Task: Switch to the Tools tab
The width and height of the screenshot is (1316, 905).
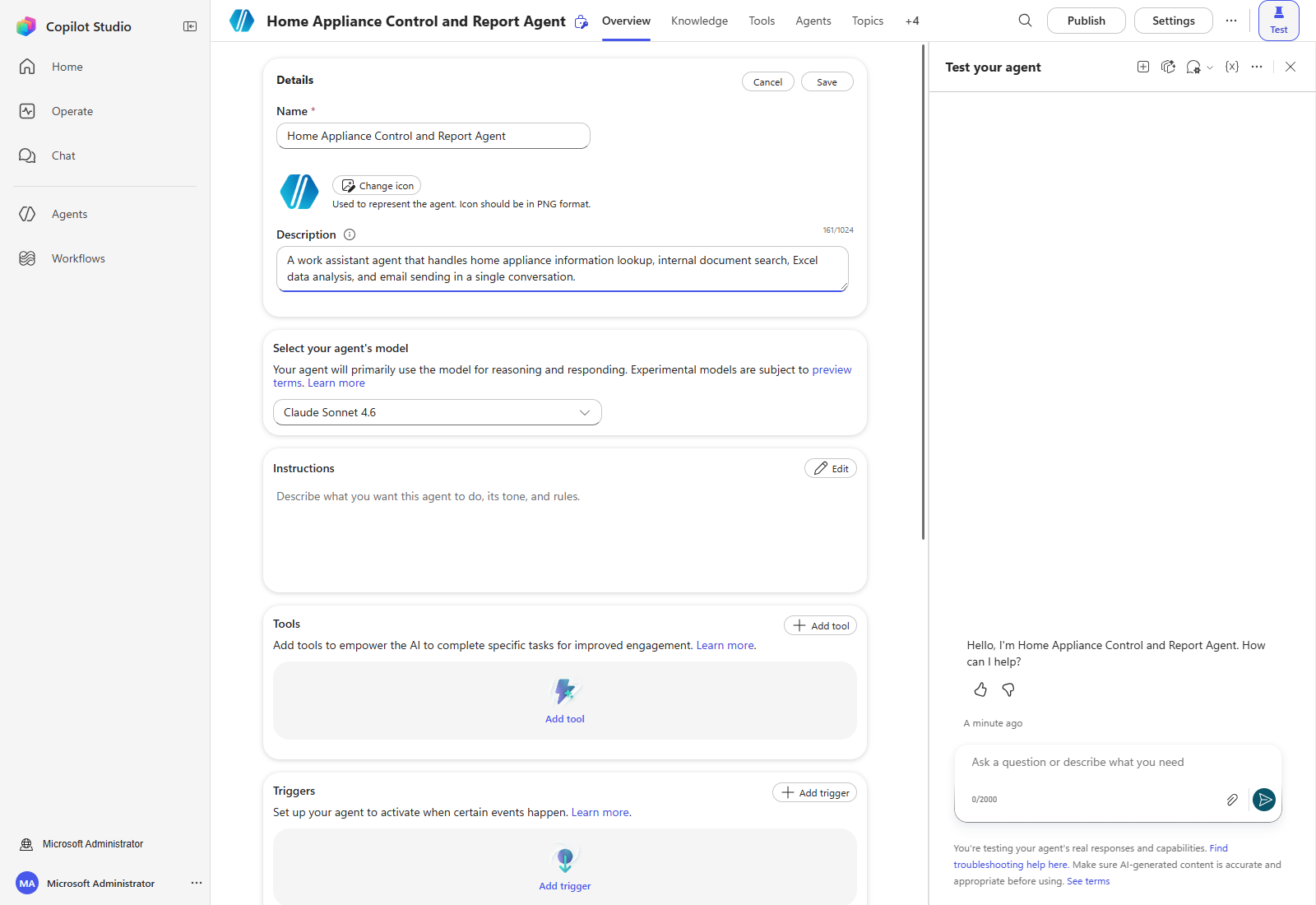Action: (x=762, y=21)
